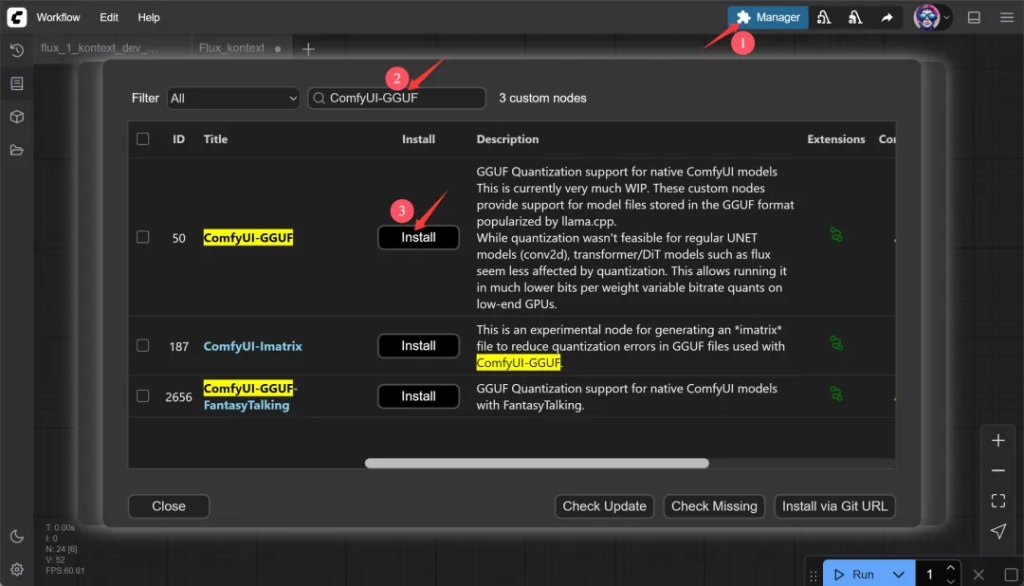Open the queue history sidebar icon

click(x=17, y=50)
